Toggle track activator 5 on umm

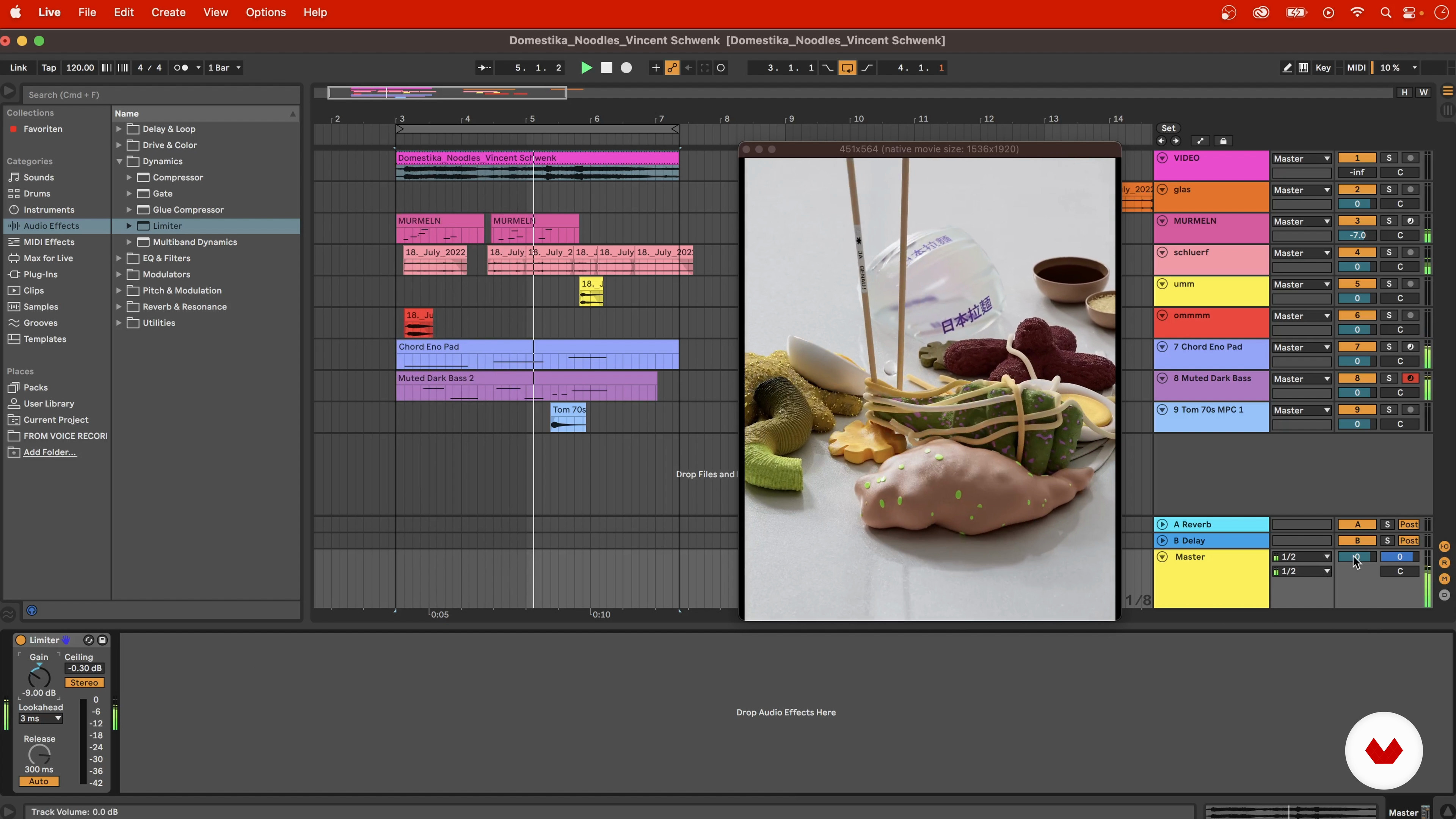[x=1357, y=284]
